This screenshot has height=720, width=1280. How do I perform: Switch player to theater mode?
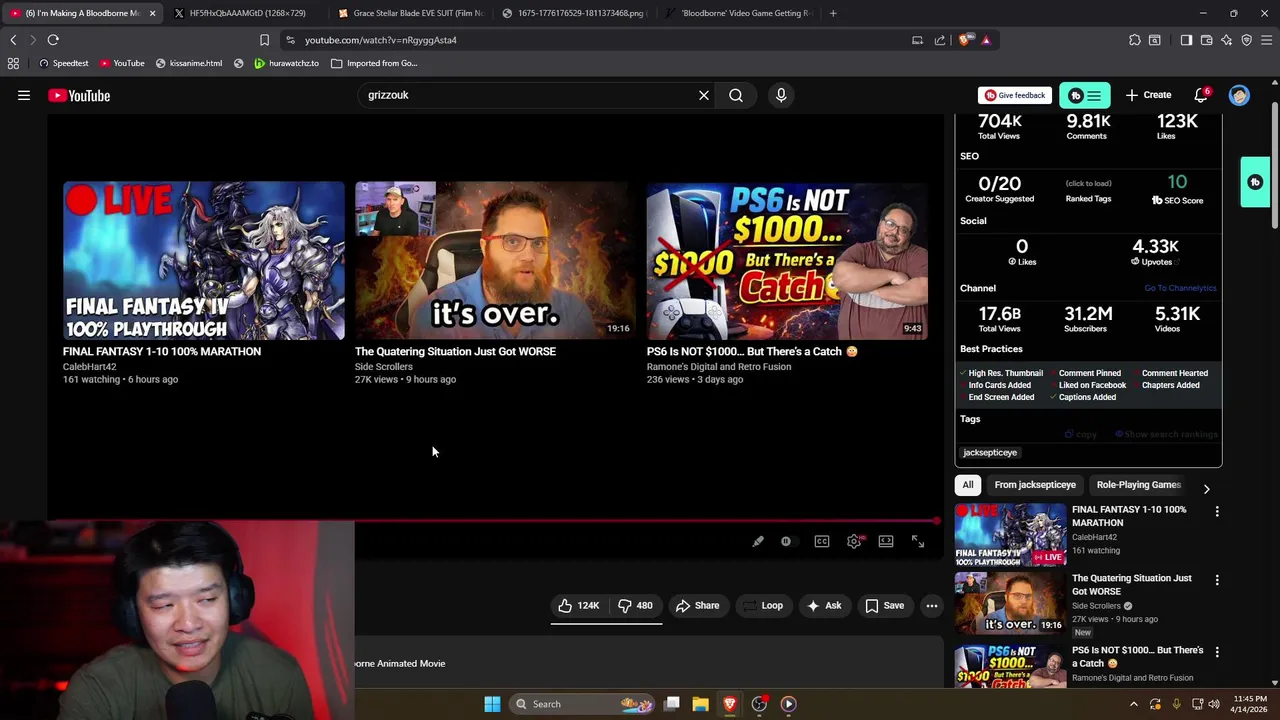pyautogui.click(x=886, y=541)
